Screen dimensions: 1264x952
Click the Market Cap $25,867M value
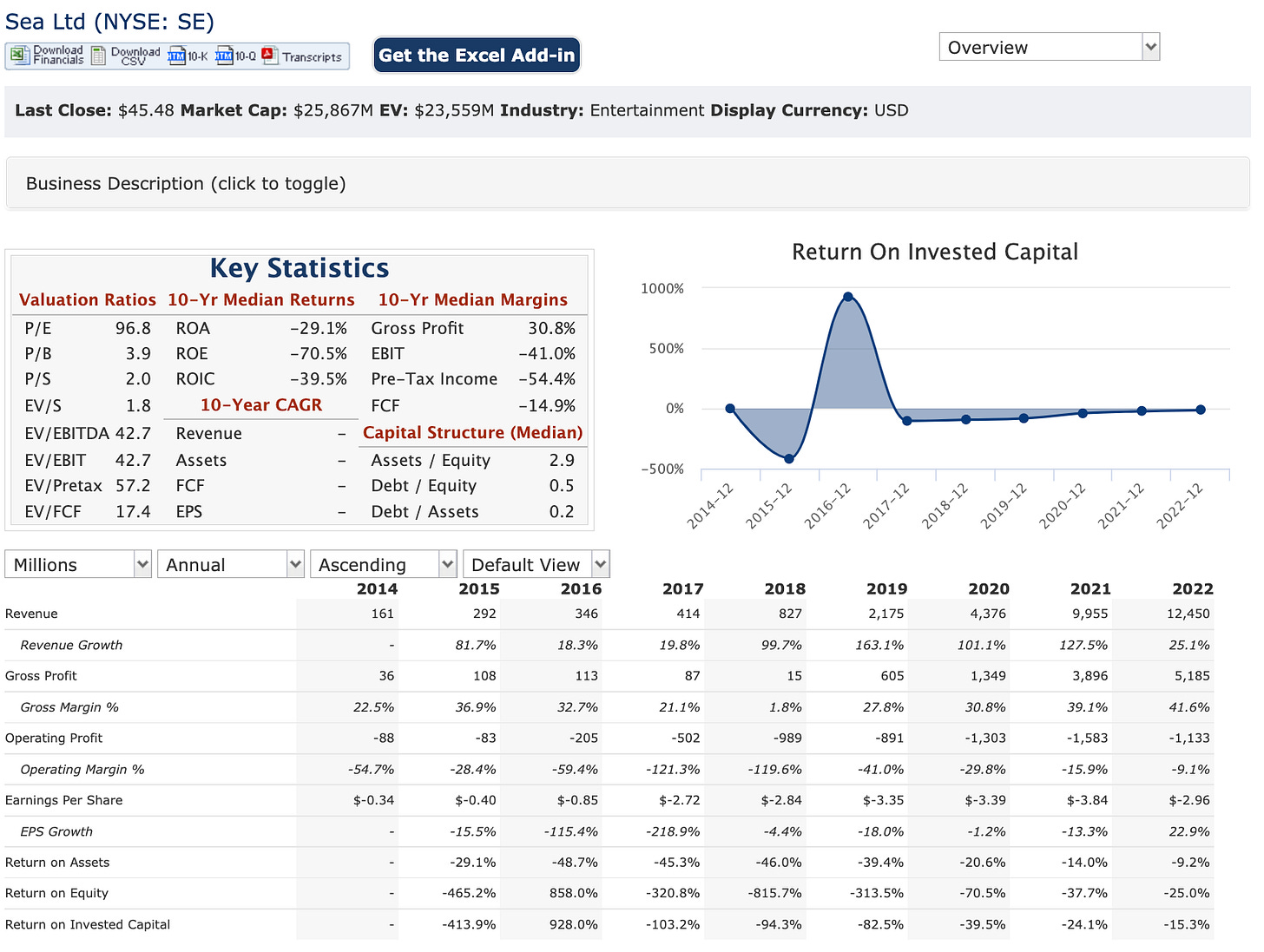click(333, 111)
